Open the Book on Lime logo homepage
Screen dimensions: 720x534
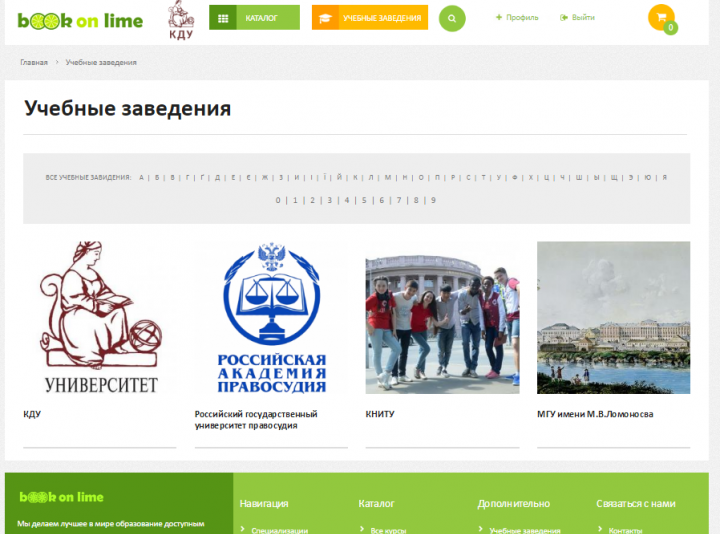pyautogui.click(x=80, y=21)
